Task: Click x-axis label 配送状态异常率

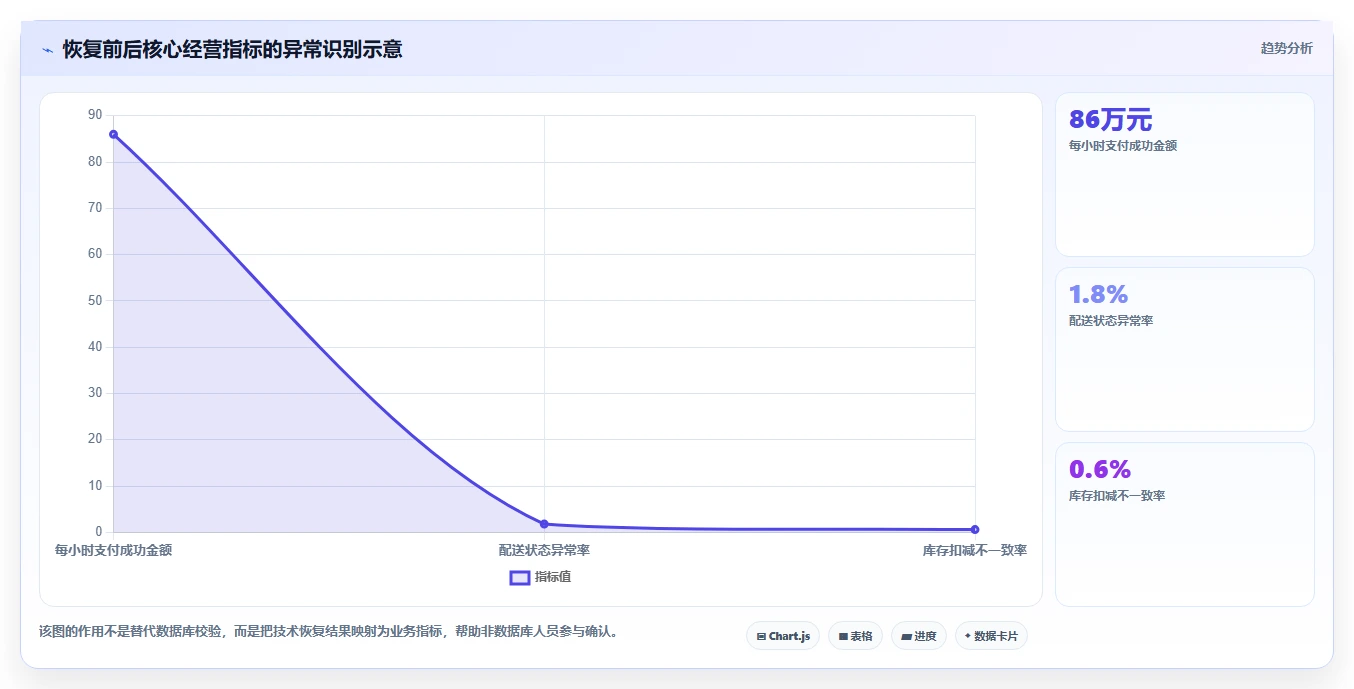Action: pos(544,550)
